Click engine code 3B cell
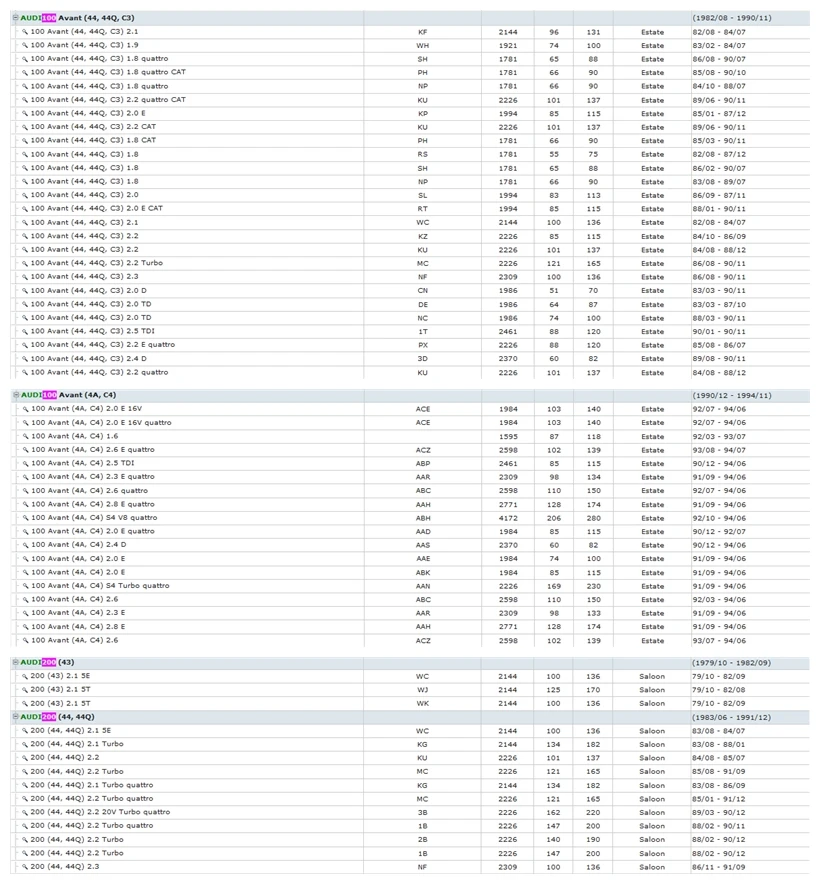The height and width of the screenshot is (884, 820). coord(422,812)
